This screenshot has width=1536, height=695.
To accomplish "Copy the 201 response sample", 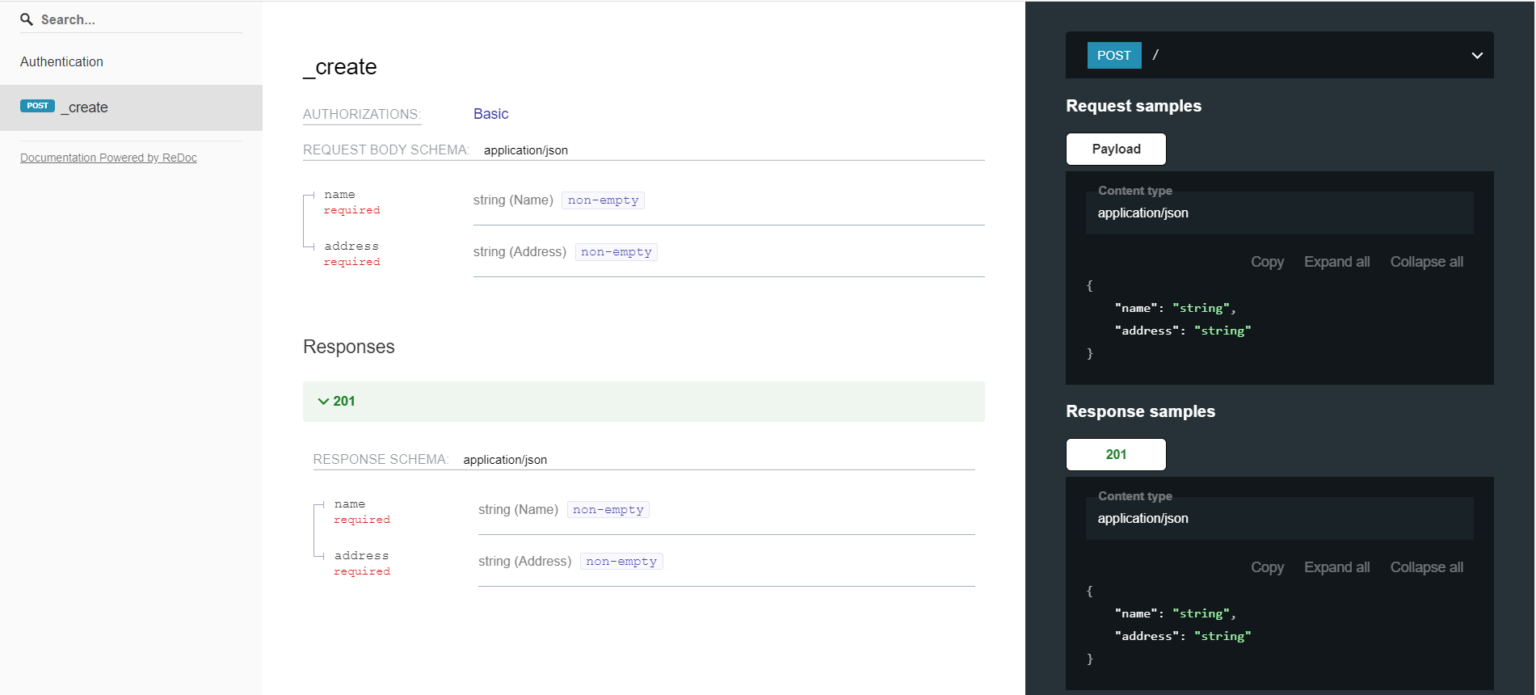I will click(x=1266, y=567).
